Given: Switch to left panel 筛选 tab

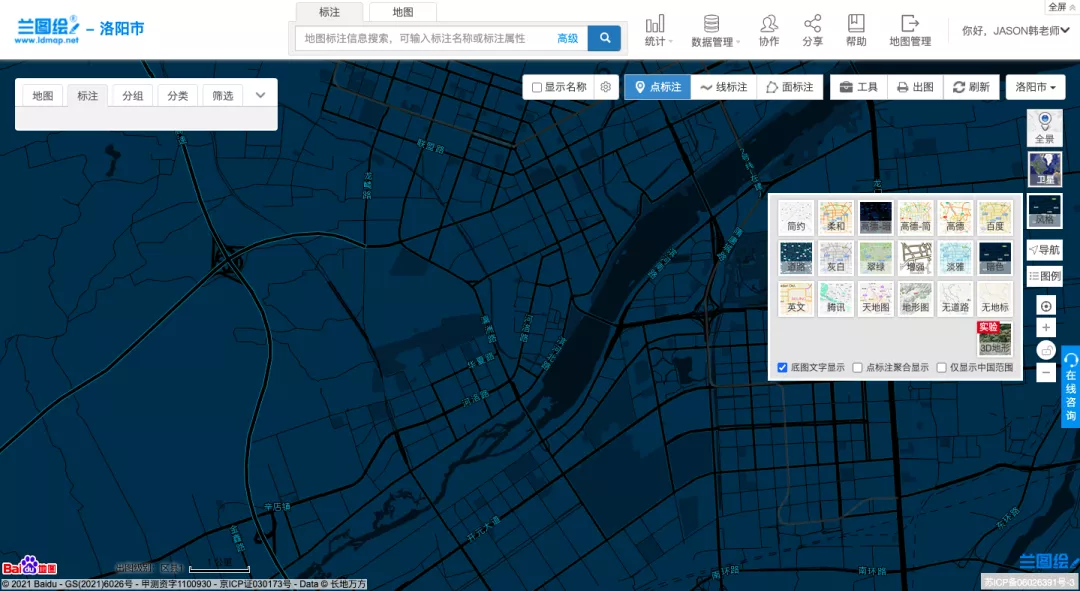Looking at the screenshot, I should [222, 96].
